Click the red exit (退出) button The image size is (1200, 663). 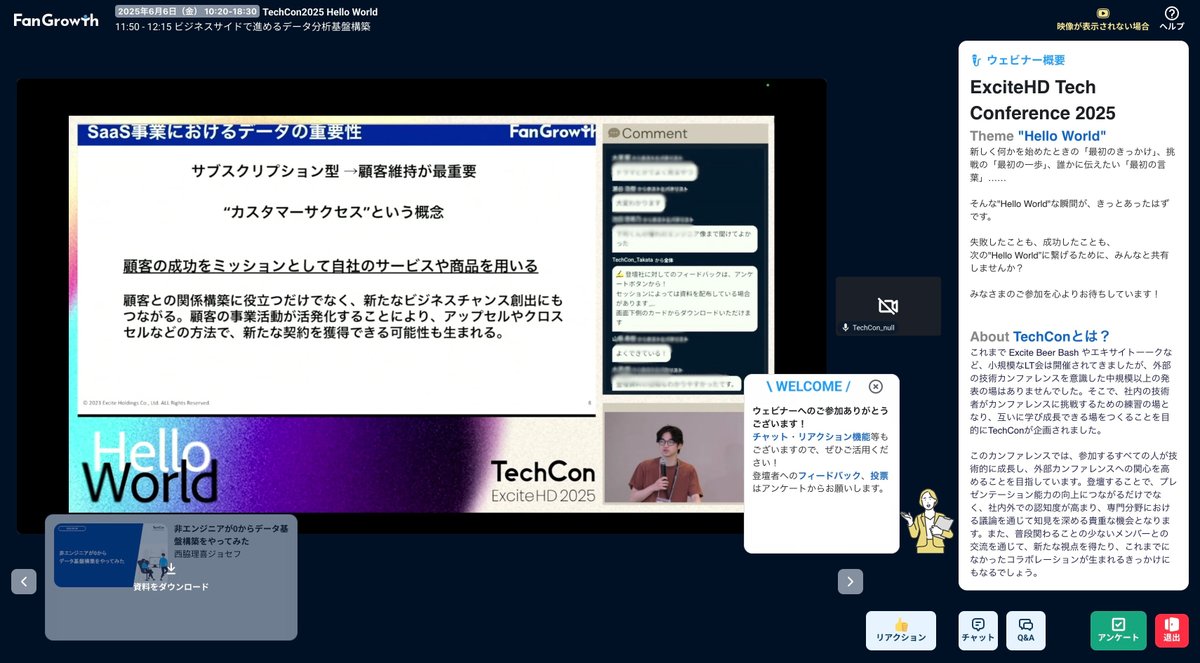1172,631
